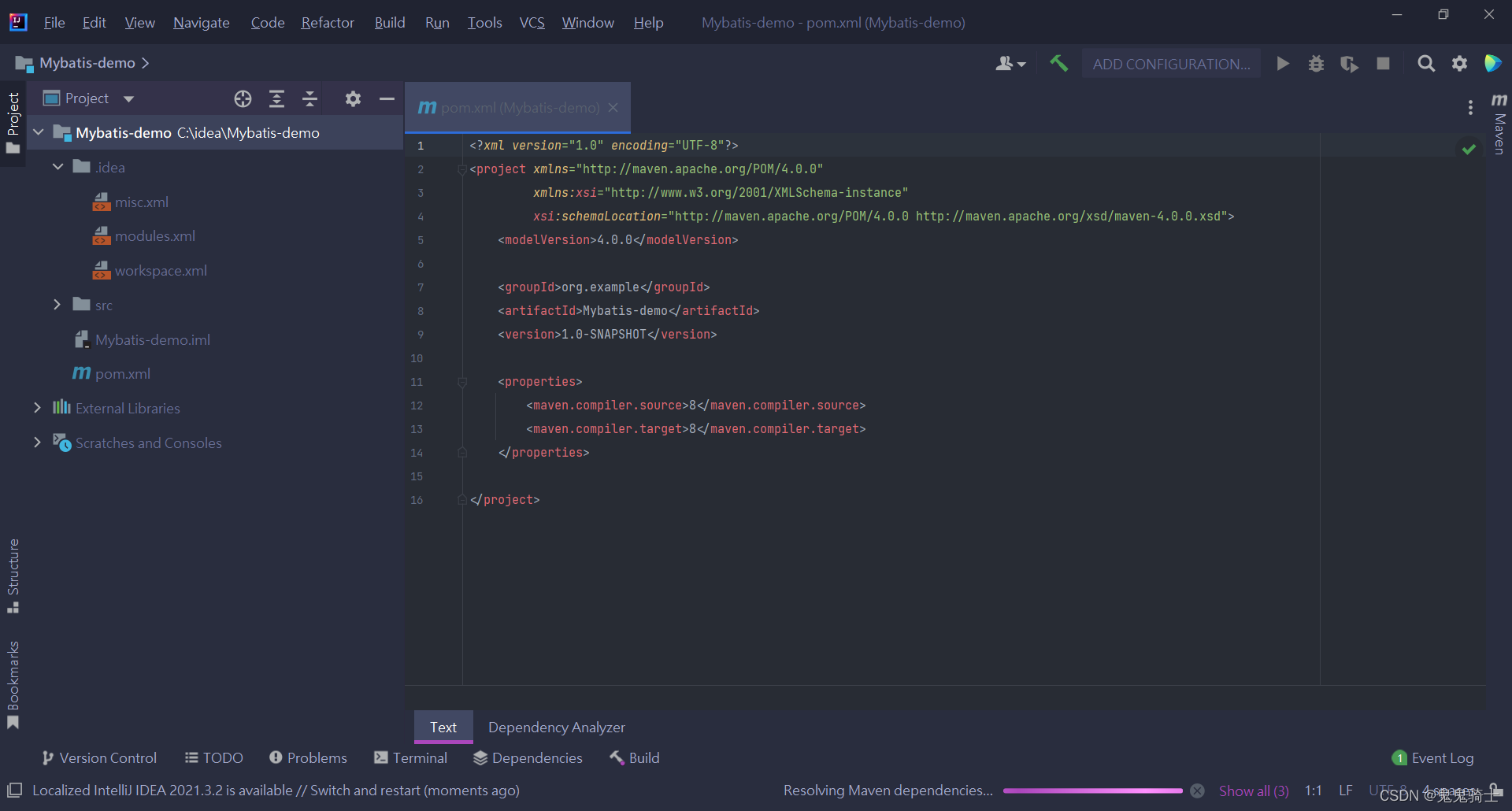Open editor tab options menu
The image size is (1512, 811).
point(1470,107)
